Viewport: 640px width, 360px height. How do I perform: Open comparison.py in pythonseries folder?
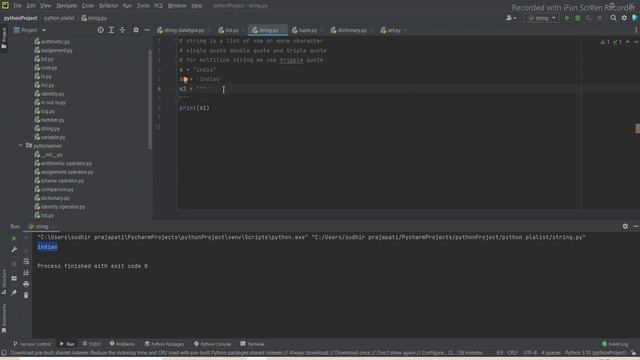coord(57,189)
